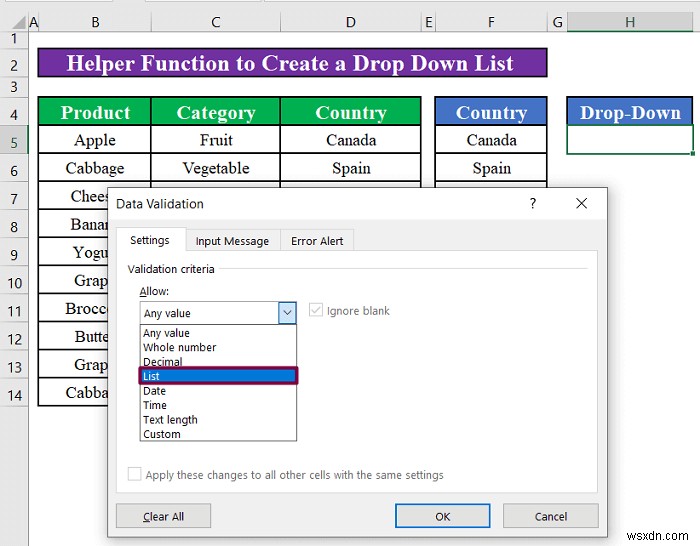Select row 2 header

[x=14, y=65]
